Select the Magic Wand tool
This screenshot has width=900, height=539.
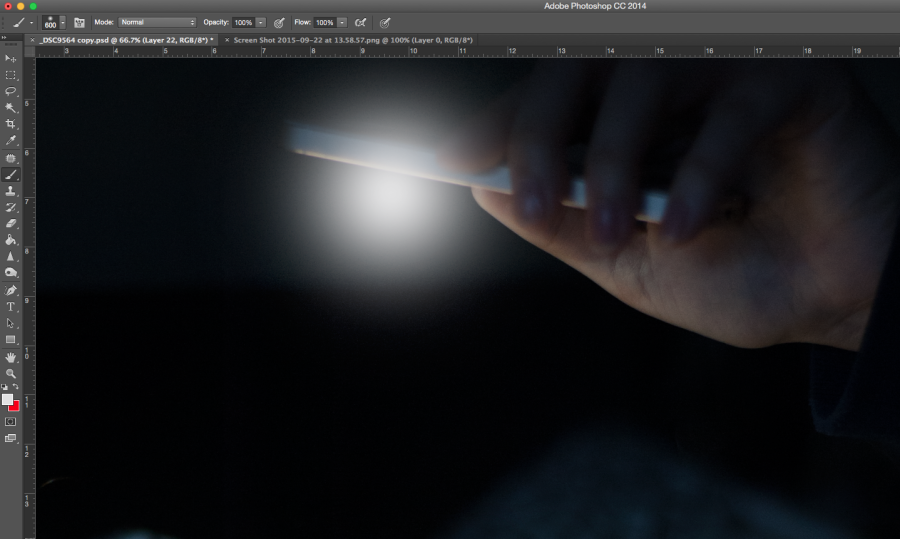tap(10, 107)
